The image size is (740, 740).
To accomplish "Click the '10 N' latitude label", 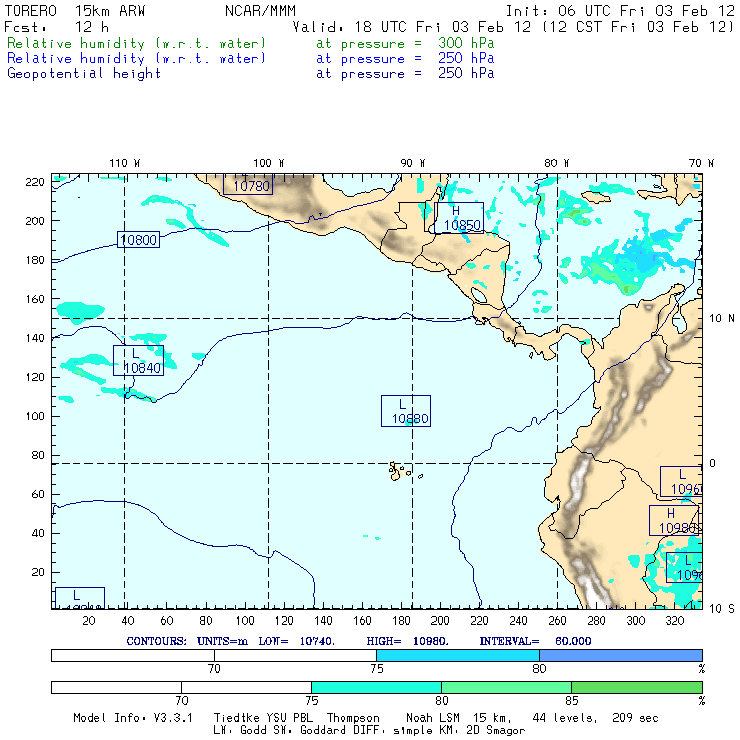I will coord(722,319).
